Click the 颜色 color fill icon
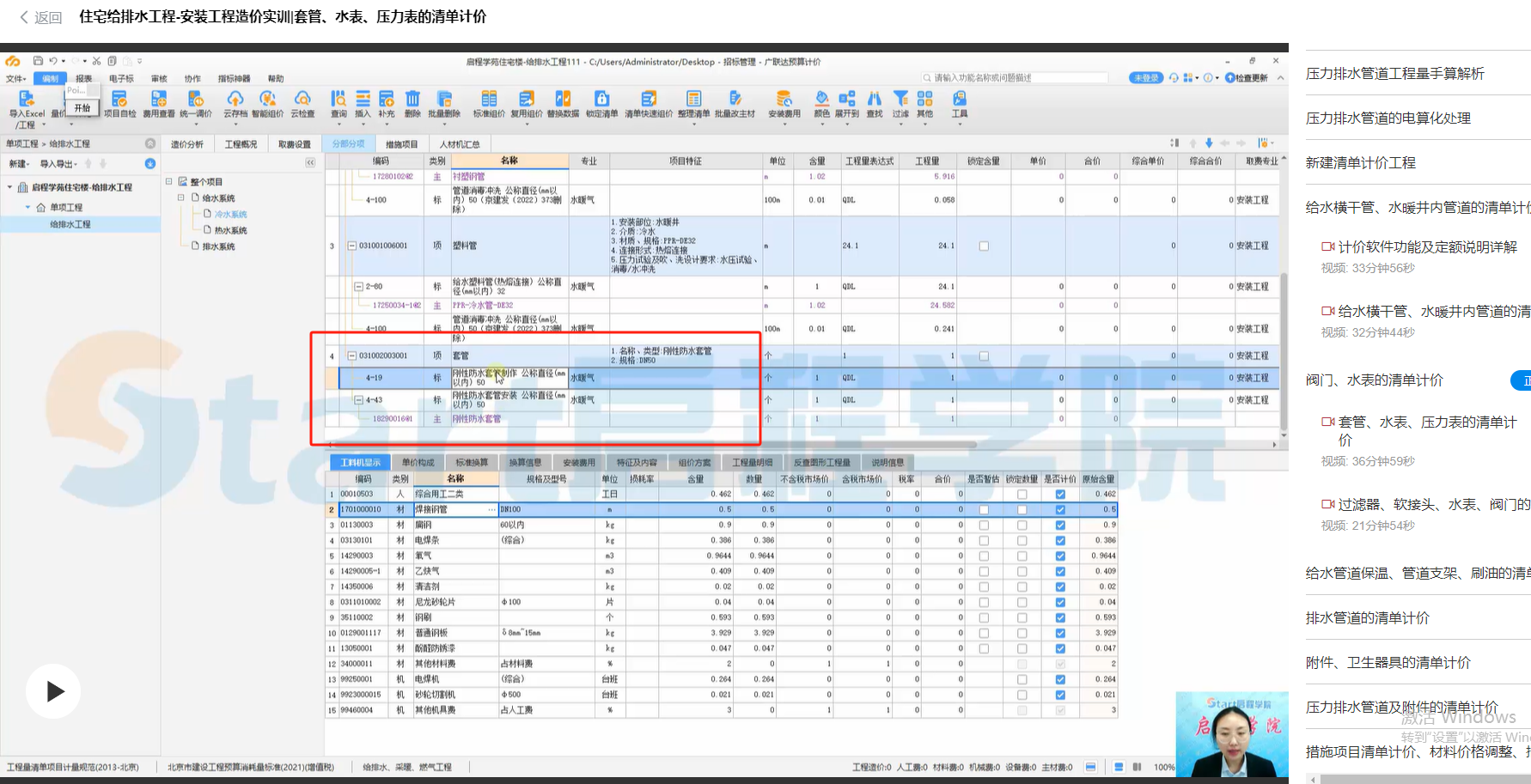This screenshot has height=784, width=1531. coord(822,104)
